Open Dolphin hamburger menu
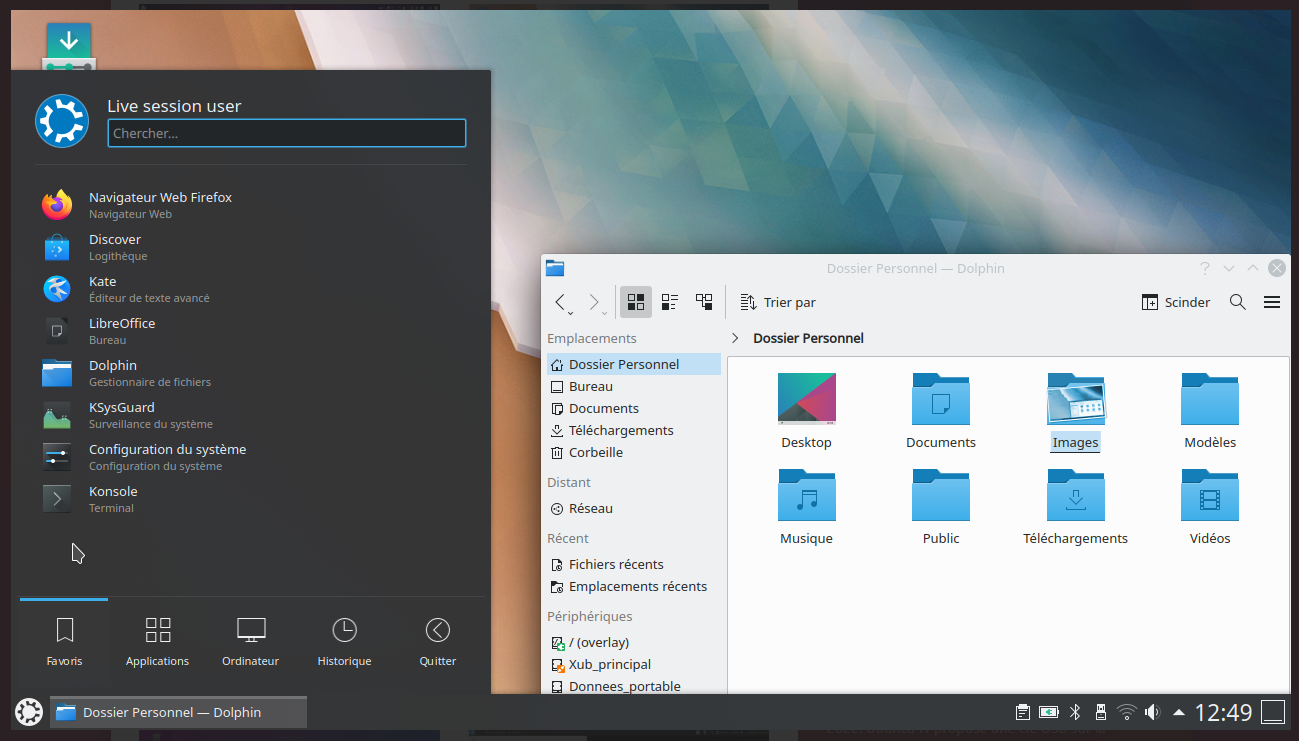This screenshot has width=1299, height=741. [x=1272, y=302]
